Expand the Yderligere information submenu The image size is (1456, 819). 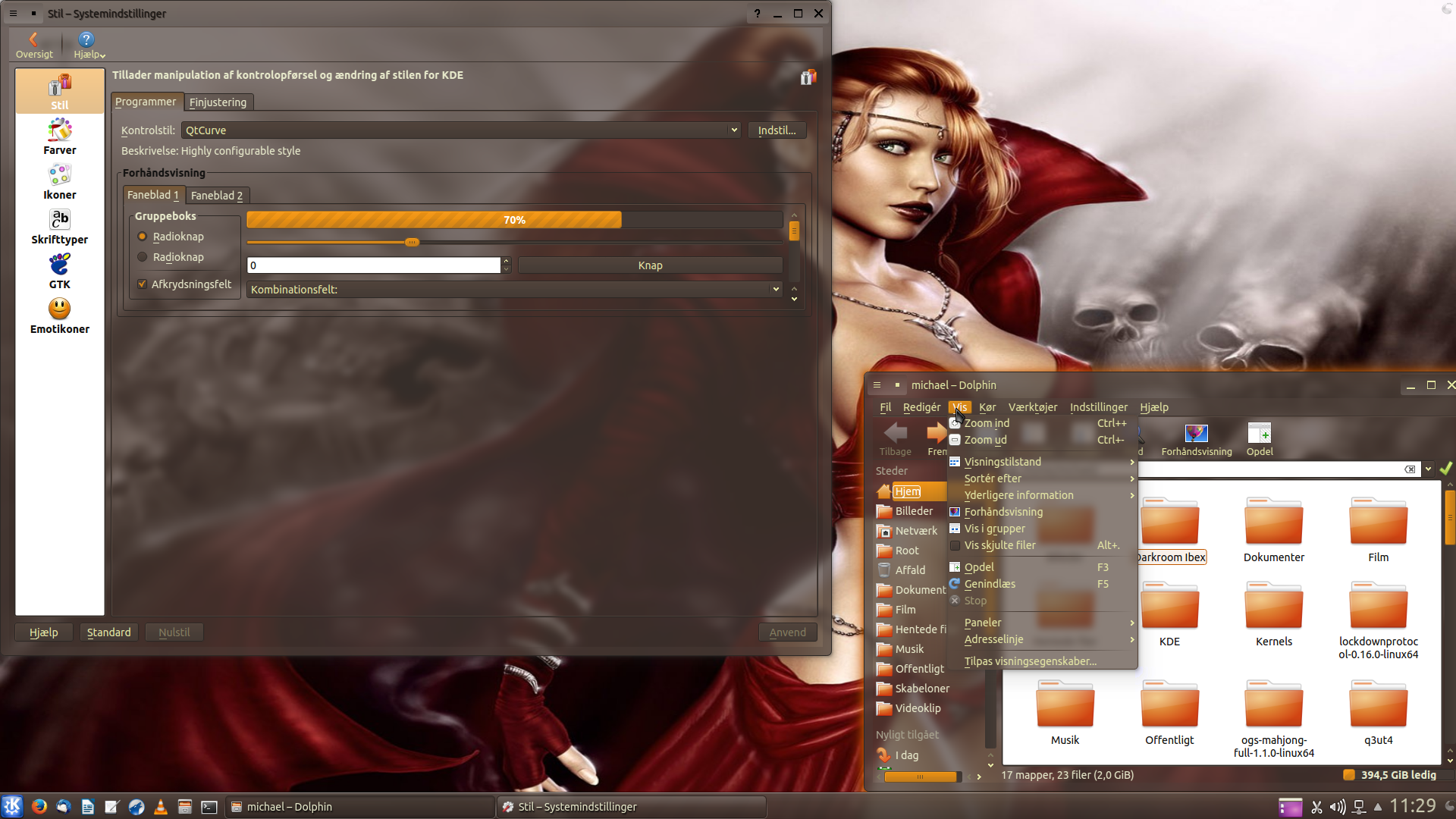pos(1042,495)
